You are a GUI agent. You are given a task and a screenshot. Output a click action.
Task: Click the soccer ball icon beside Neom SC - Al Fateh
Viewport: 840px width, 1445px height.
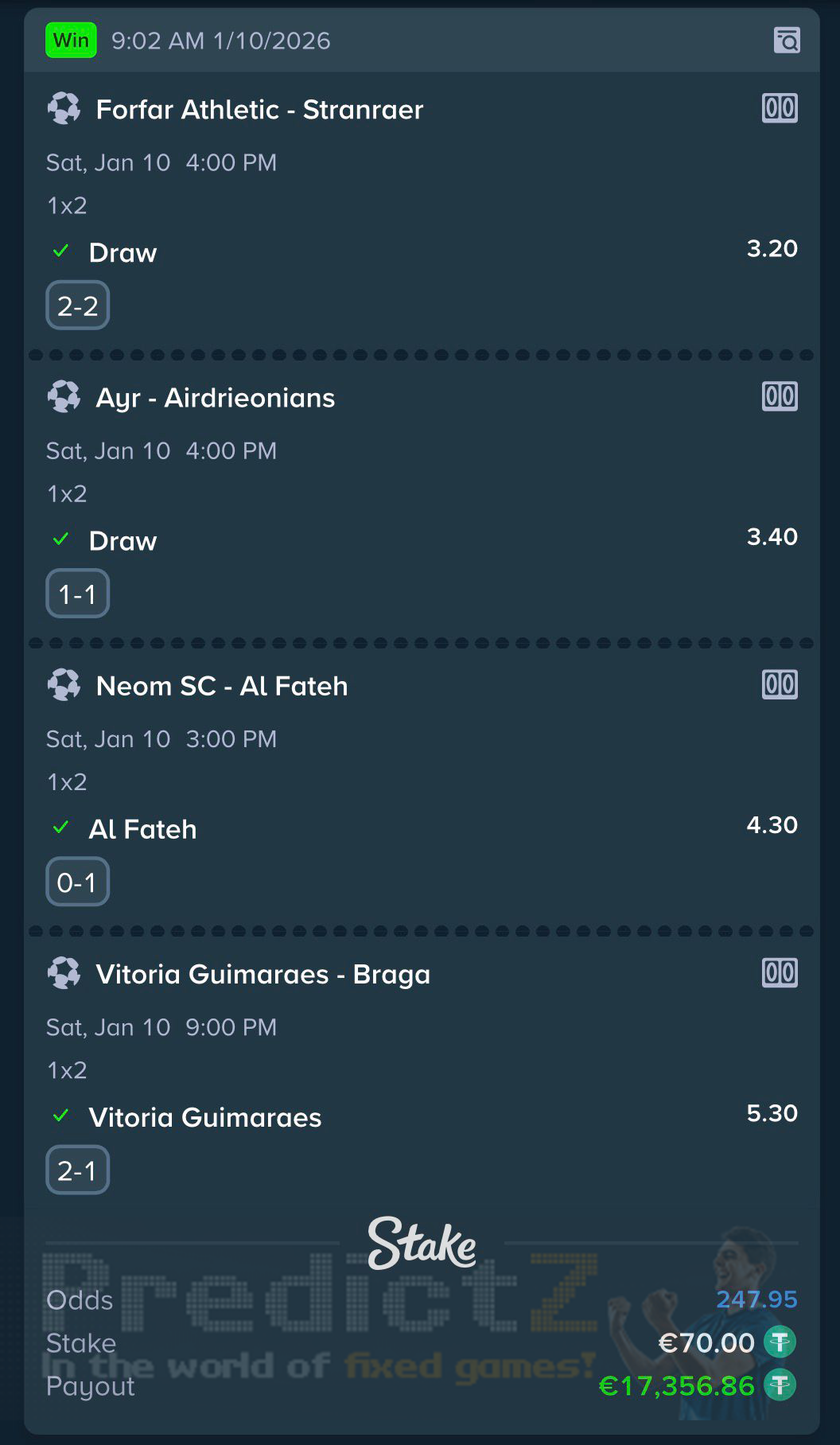(64, 685)
